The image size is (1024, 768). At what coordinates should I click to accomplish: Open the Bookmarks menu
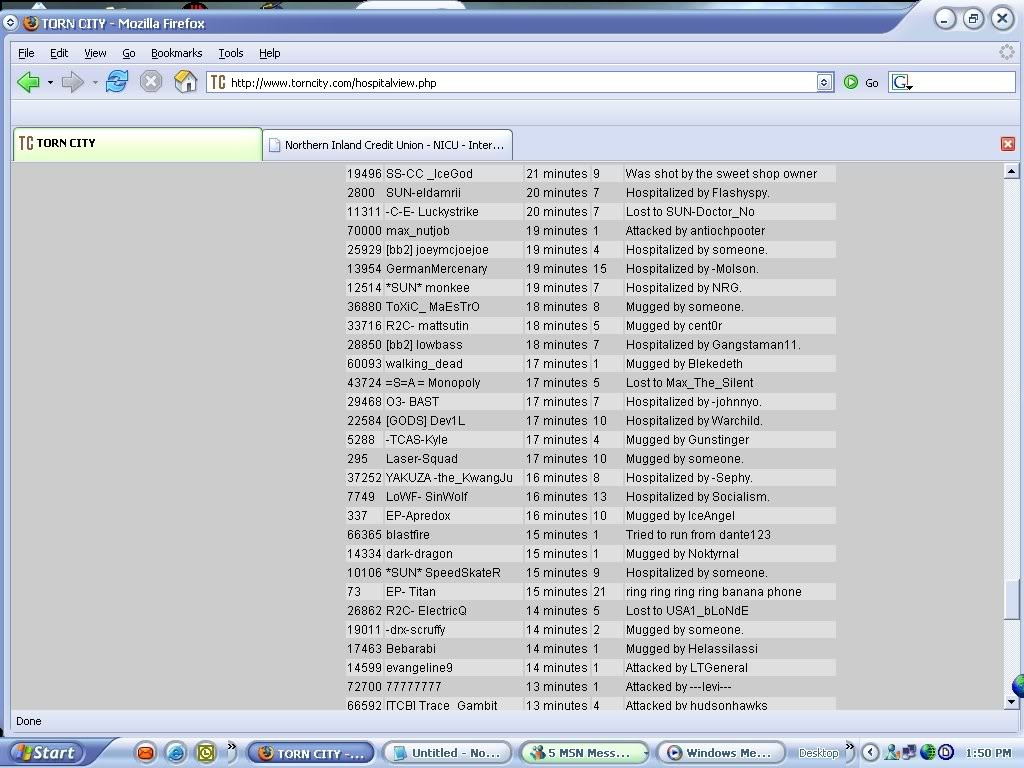[176, 53]
